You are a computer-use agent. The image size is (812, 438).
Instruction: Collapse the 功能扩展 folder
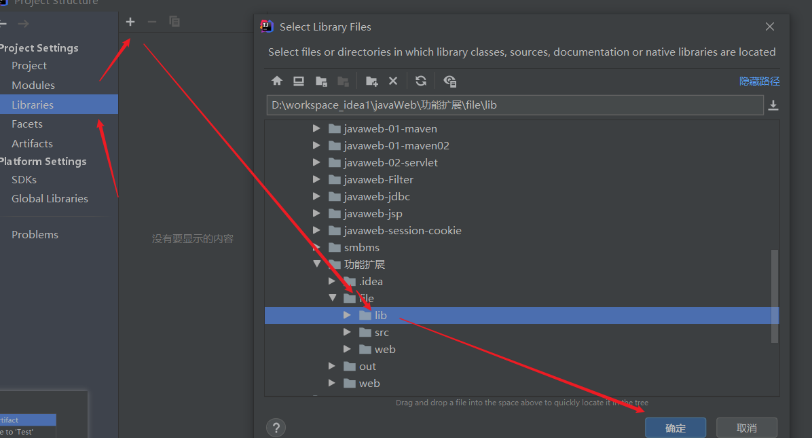pyautogui.click(x=316, y=264)
